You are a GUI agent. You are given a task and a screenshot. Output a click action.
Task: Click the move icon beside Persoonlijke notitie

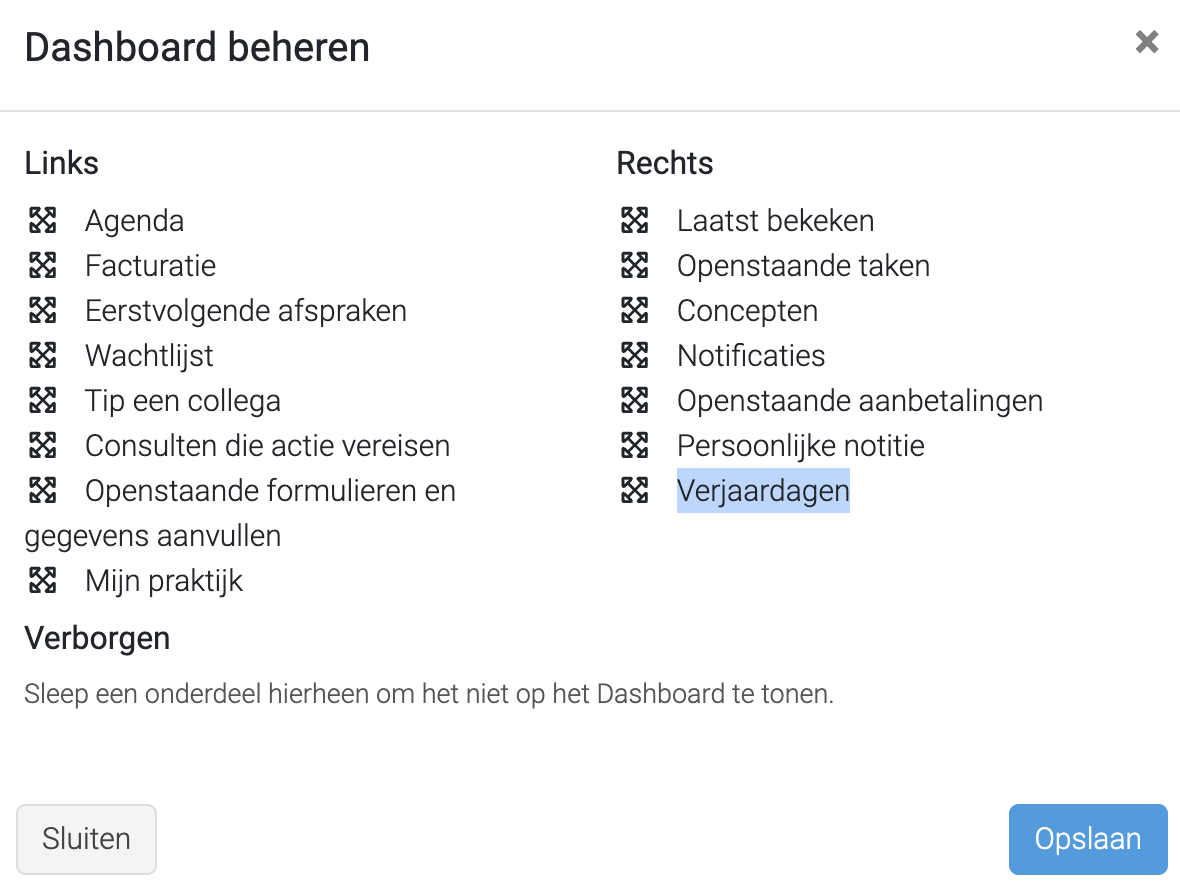(634, 445)
